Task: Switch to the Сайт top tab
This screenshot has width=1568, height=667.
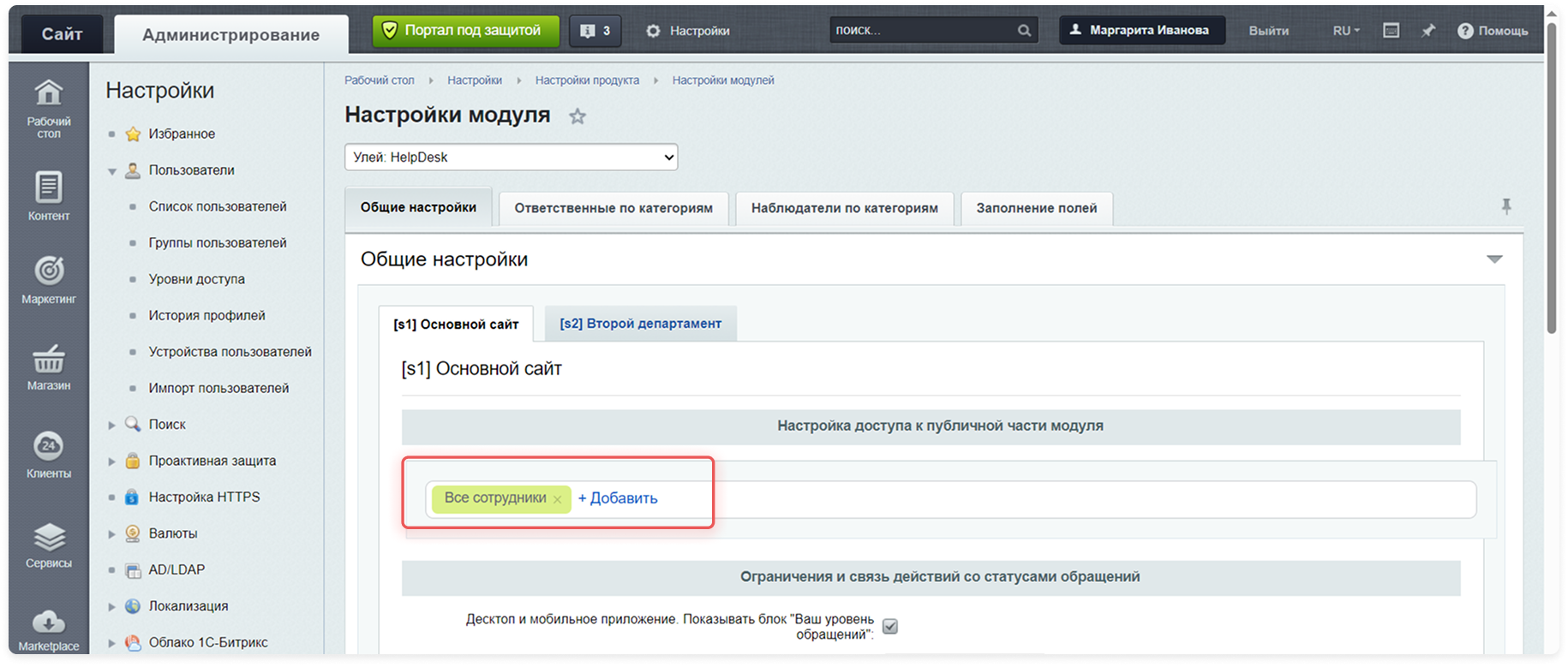Action: [x=62, y=34]
